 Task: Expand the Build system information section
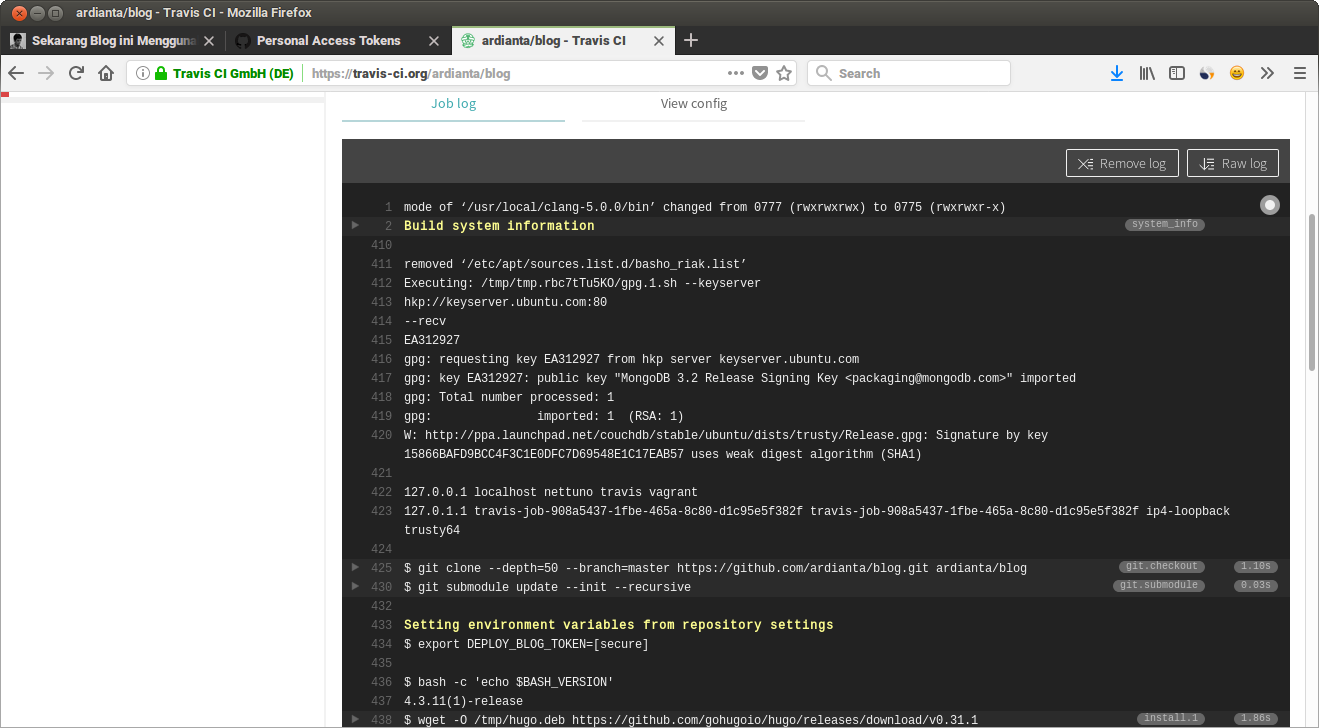[x=355, y=225]
